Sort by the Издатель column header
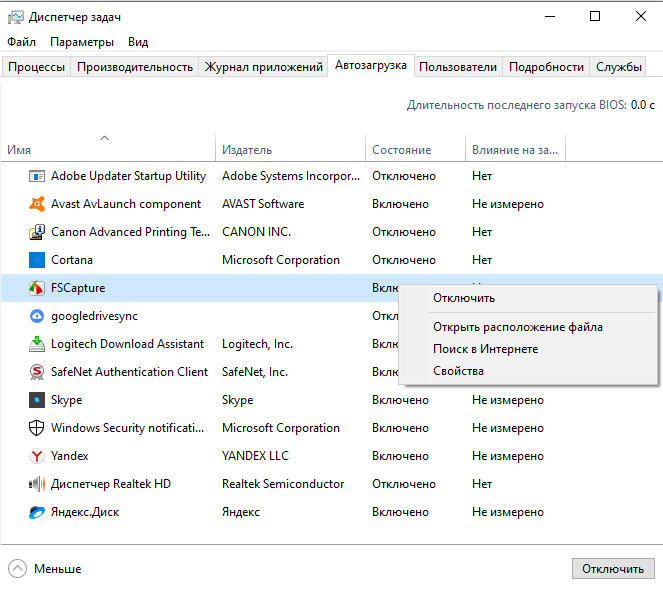 [x=290, y=150]
